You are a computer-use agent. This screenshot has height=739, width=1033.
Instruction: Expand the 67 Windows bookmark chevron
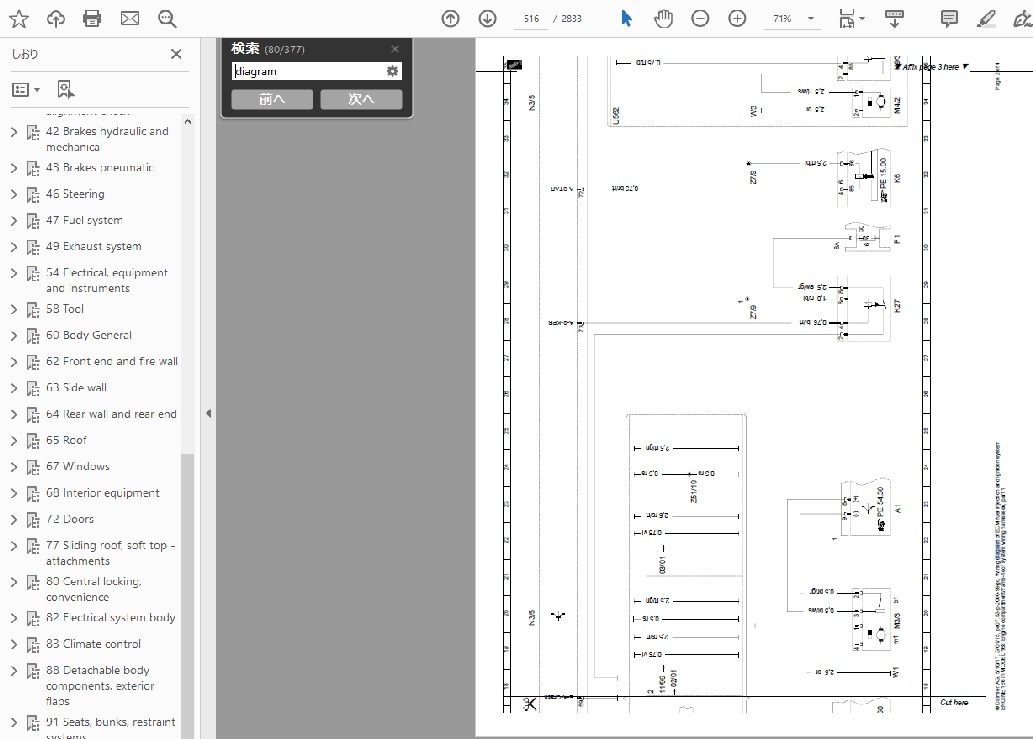tap(14, 467)
